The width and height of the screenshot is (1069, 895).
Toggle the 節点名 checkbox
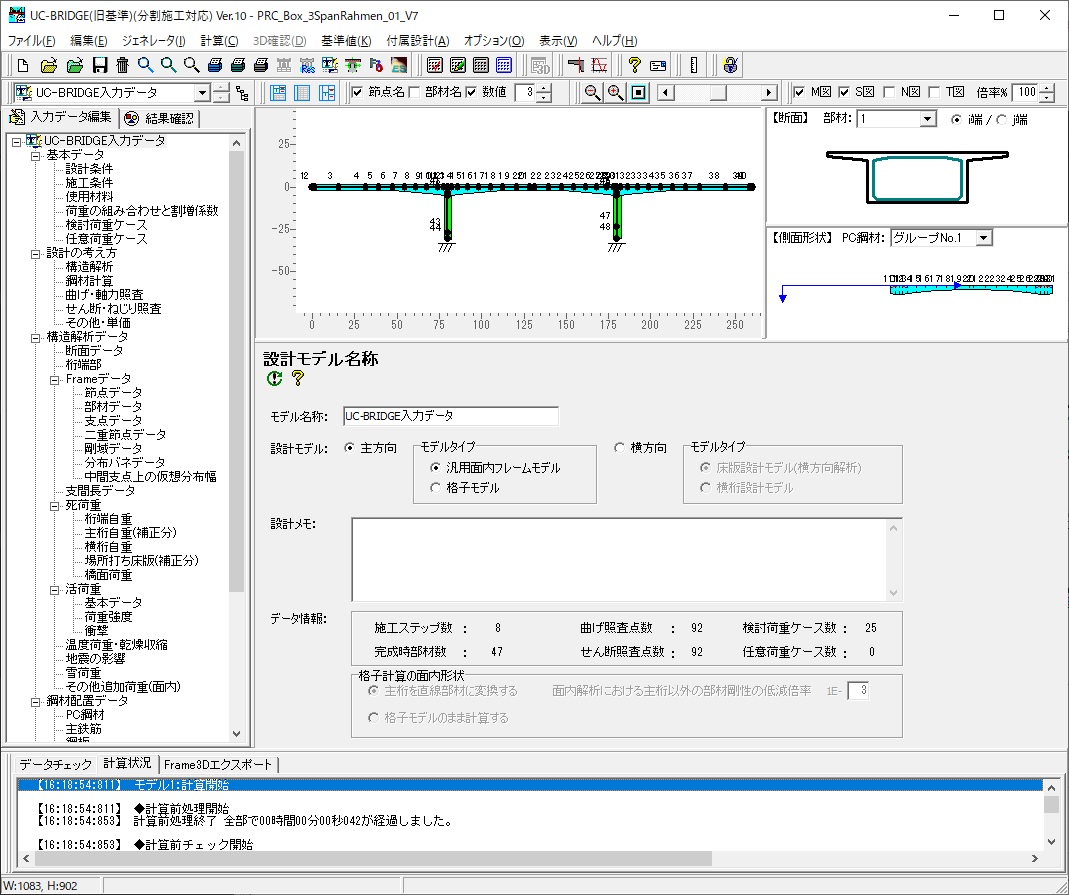pos(357,92)
